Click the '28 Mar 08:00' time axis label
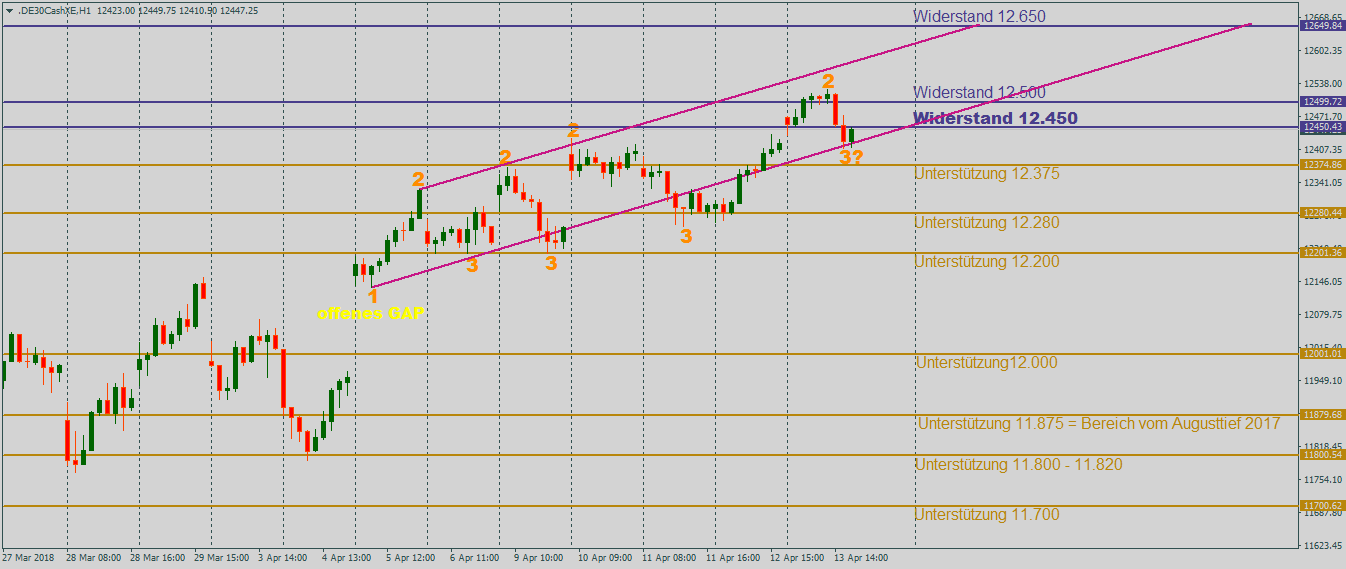 tap(95, 558)
